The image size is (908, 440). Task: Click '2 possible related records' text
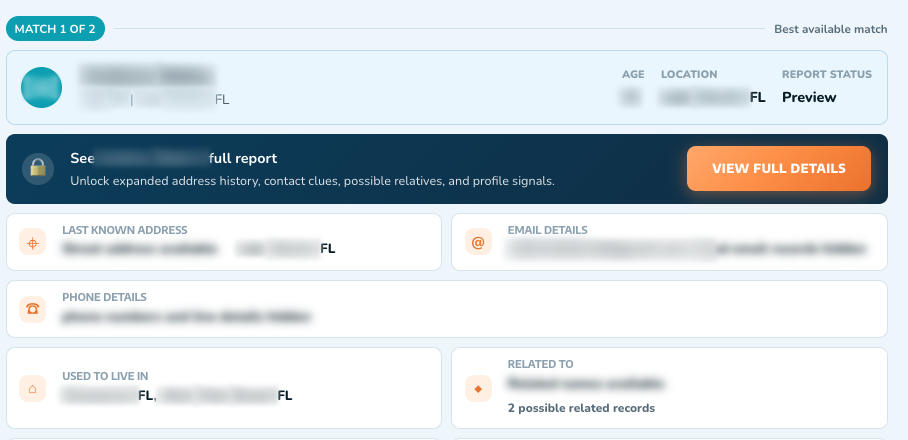click(581, 408)
